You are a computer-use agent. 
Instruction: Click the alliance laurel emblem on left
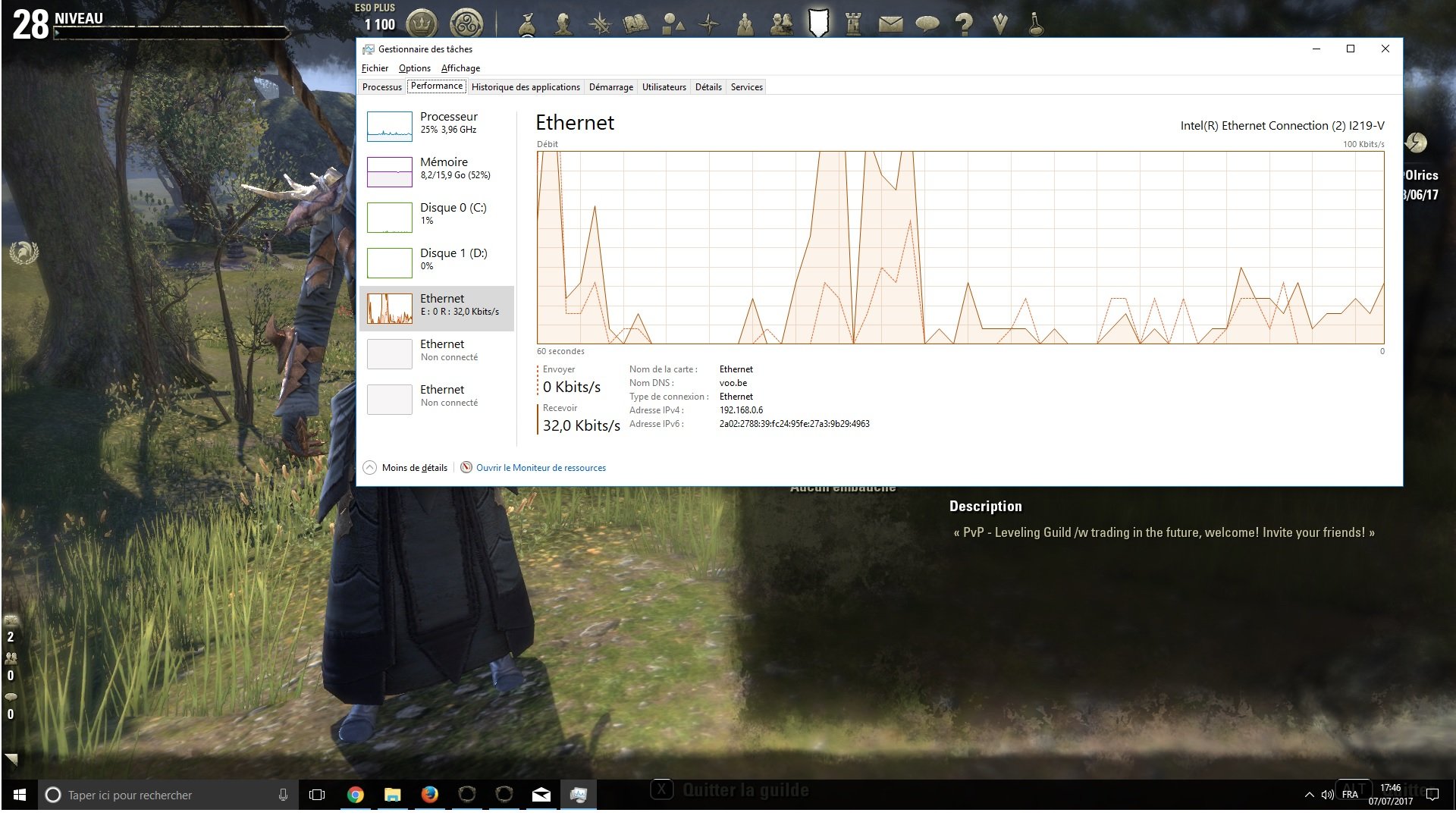[x=24, y=253]
